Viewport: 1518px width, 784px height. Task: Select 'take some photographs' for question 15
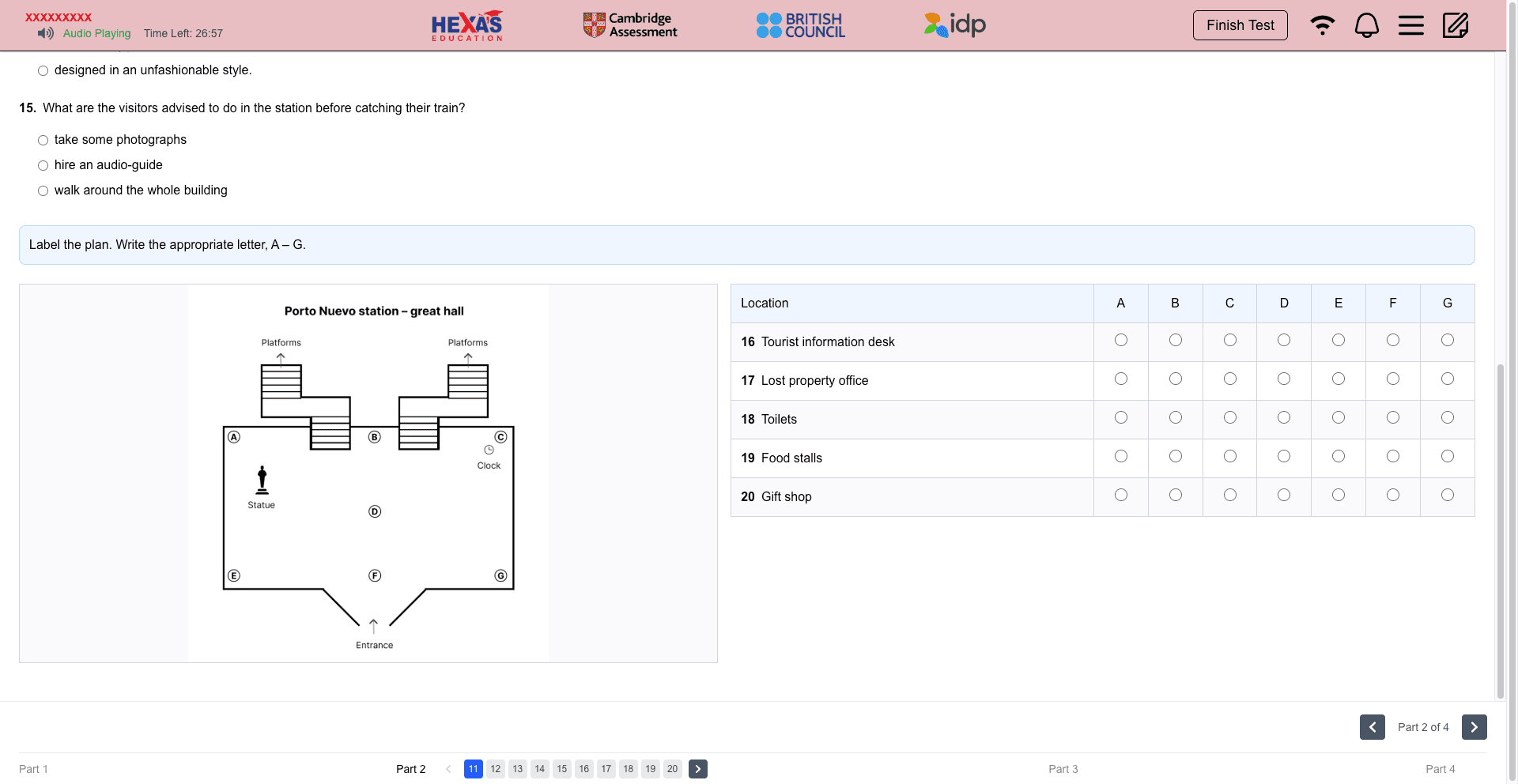[x=43, y=140]
